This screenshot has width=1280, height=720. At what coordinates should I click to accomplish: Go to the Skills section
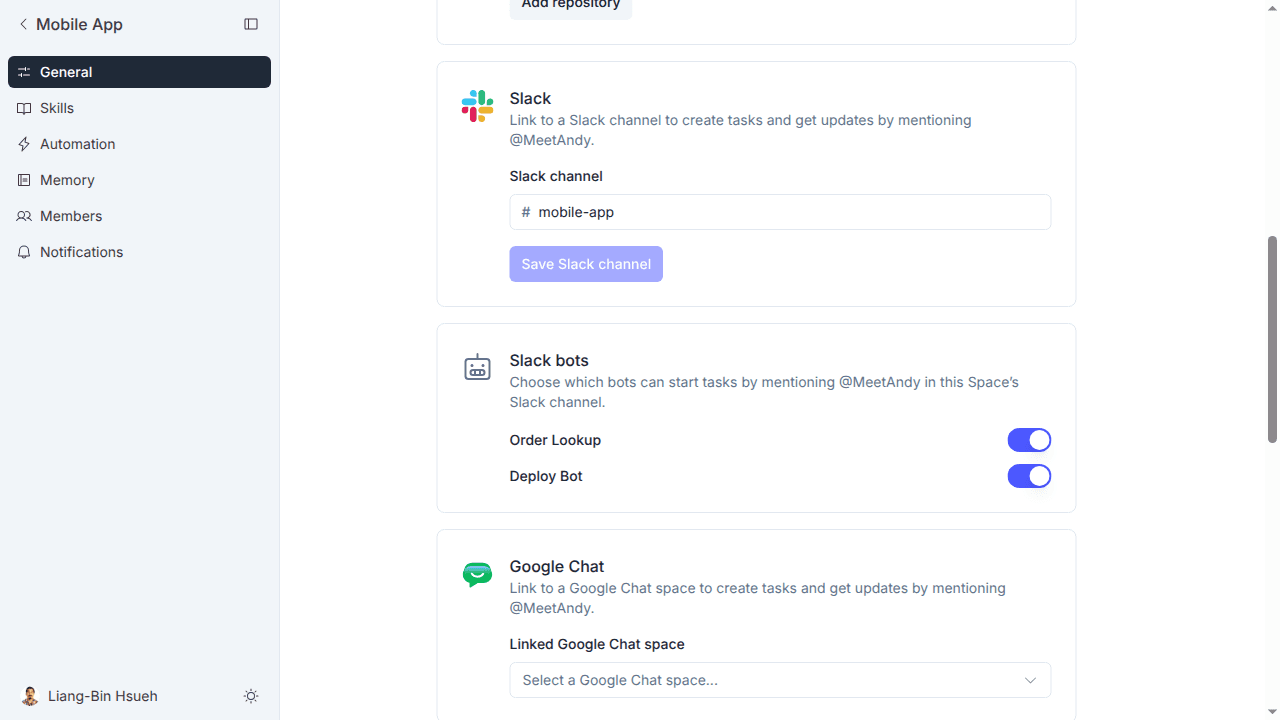[x=139, y=108]
